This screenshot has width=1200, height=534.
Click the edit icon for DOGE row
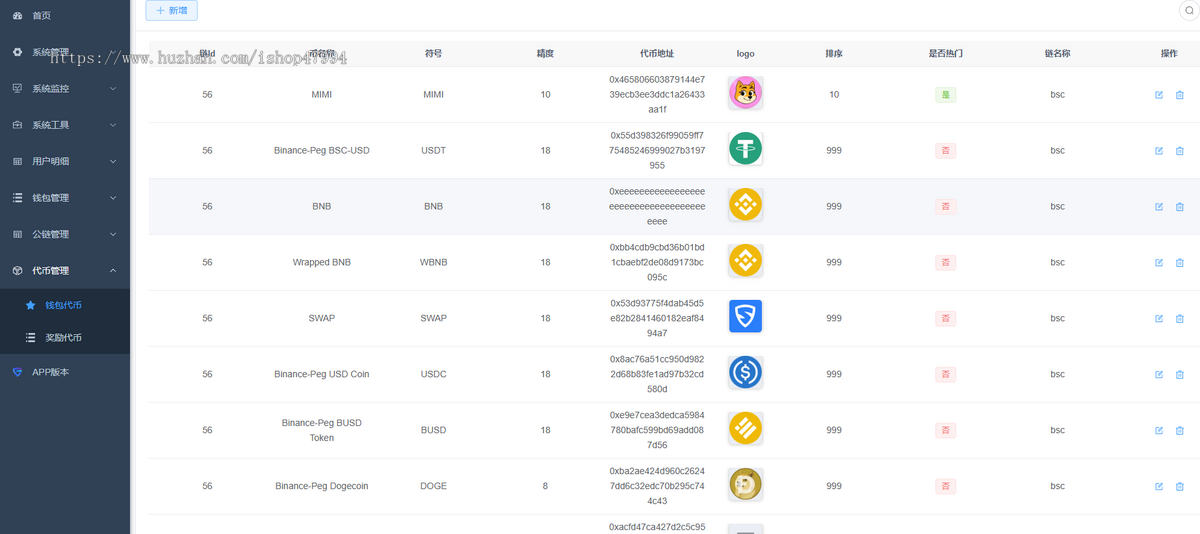1159,487
